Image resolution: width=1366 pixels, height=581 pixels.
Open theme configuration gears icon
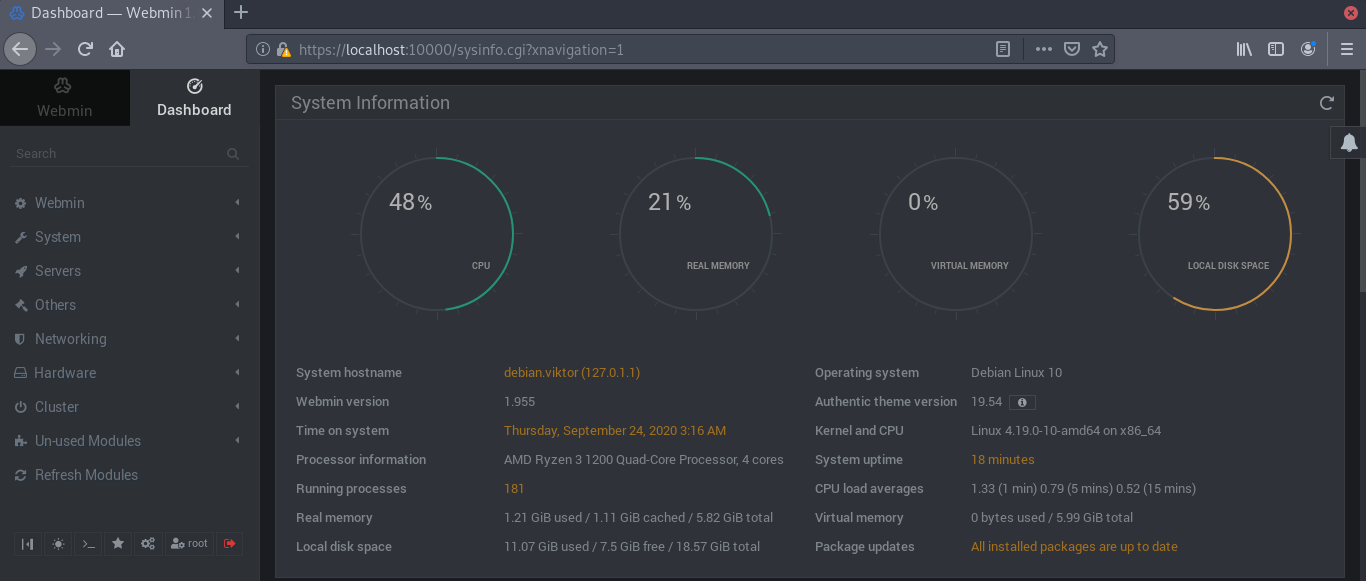pos(148,544)
